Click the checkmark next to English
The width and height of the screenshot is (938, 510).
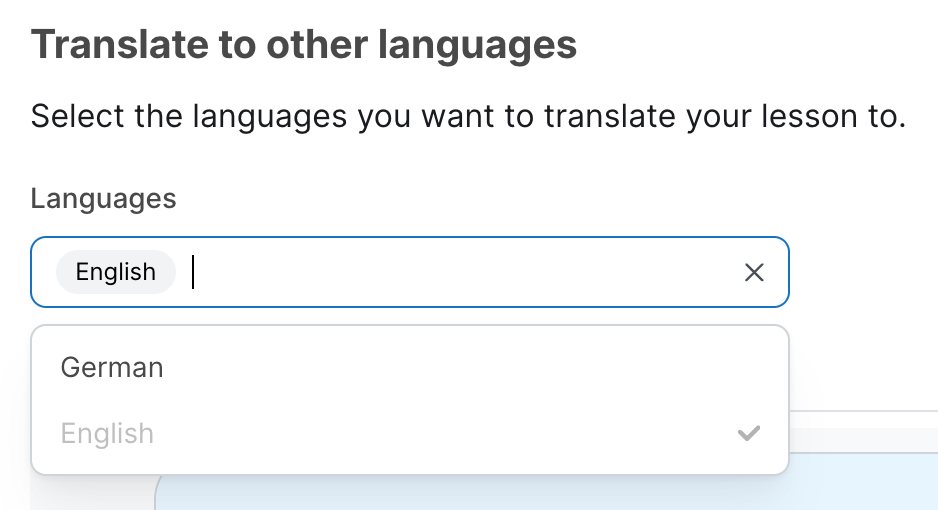(748, 433)
